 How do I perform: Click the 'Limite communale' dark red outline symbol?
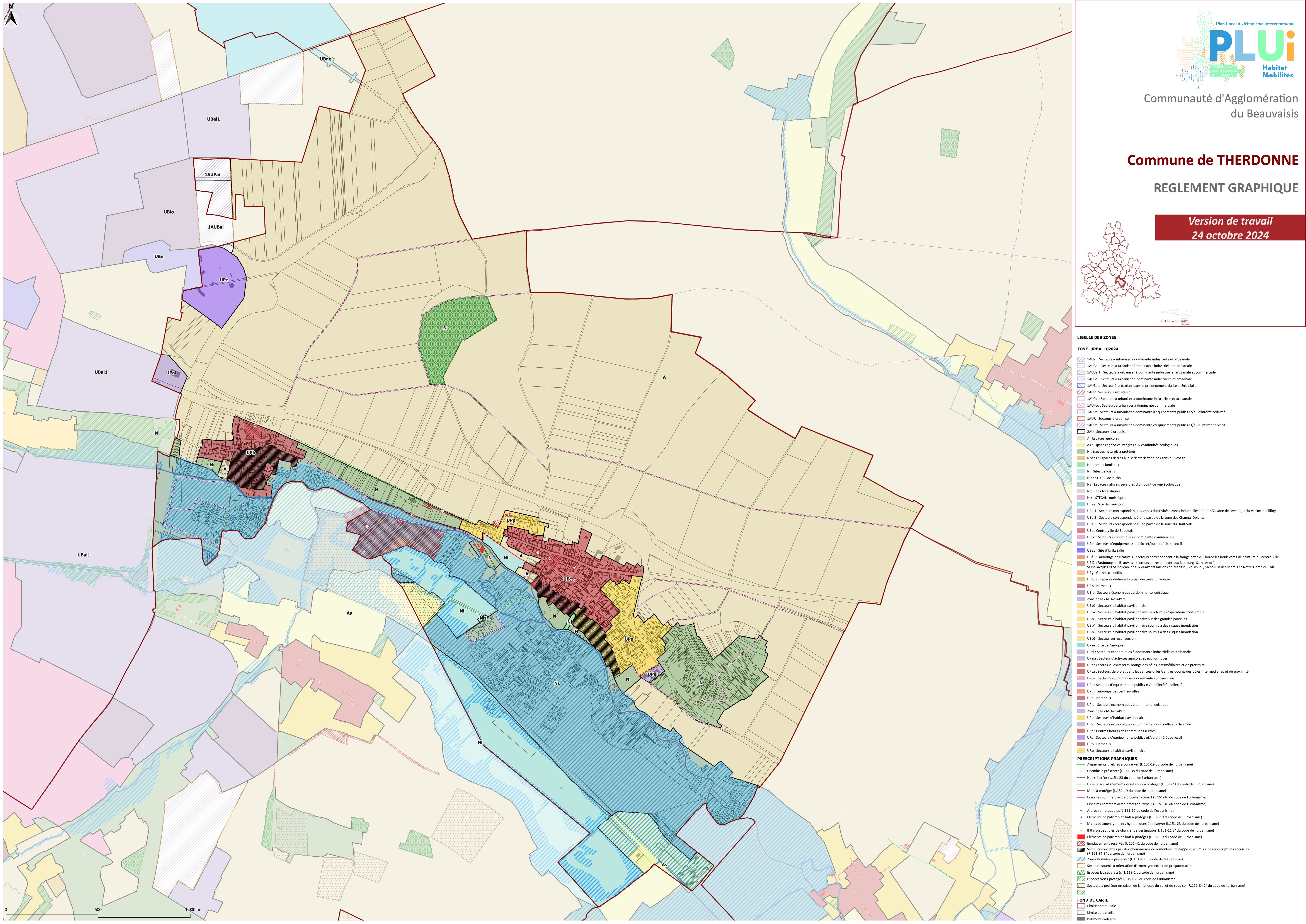pyautogui.click(x=1081, y=906)
